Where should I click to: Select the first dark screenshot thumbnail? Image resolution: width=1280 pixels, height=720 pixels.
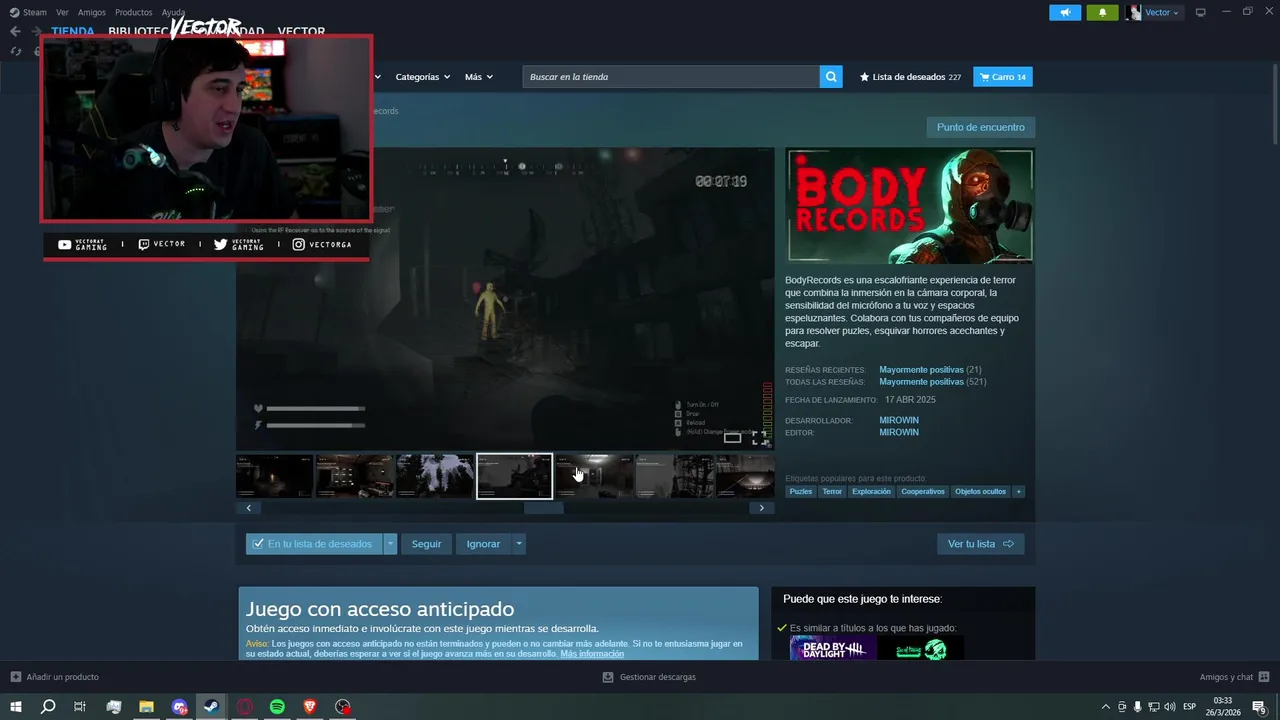tap(275, 476)
